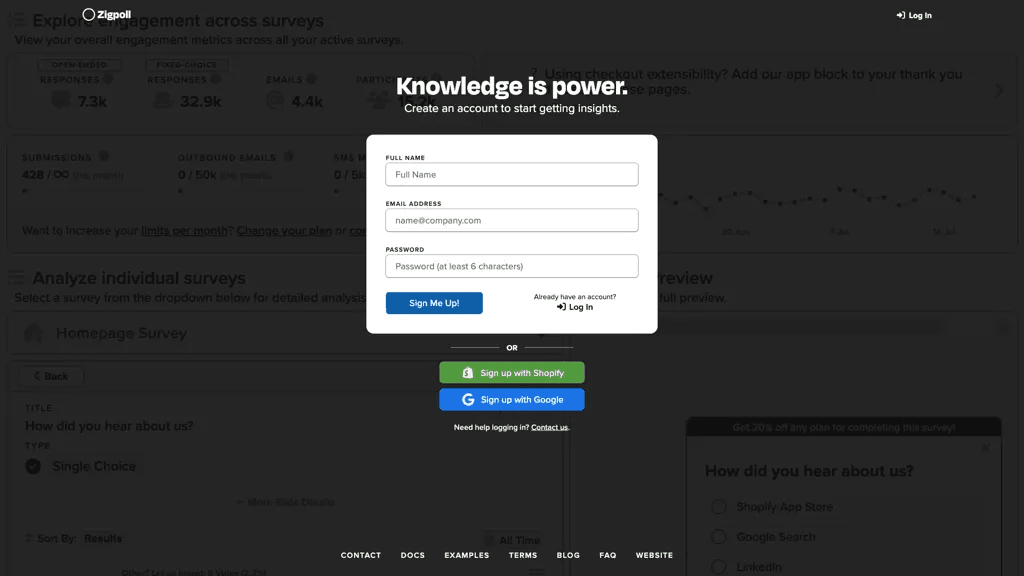Viewport: 1024px width, 576px height.
Task: Click login arrow icon below 'Already have an account?'
Action: 561,307
